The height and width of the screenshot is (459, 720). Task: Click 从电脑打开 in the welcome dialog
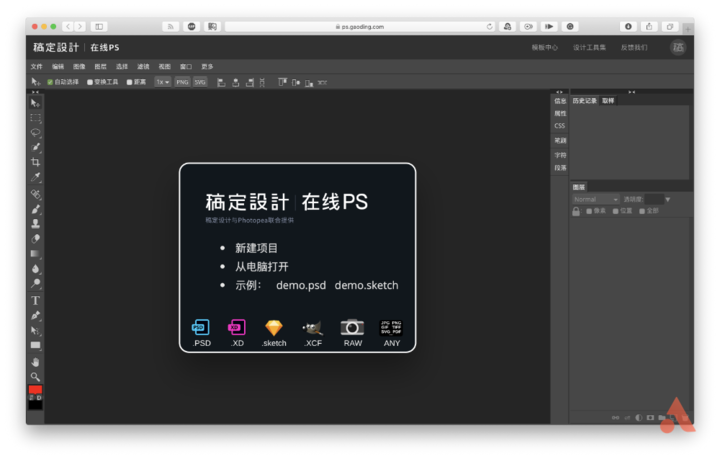click(262, 267)
